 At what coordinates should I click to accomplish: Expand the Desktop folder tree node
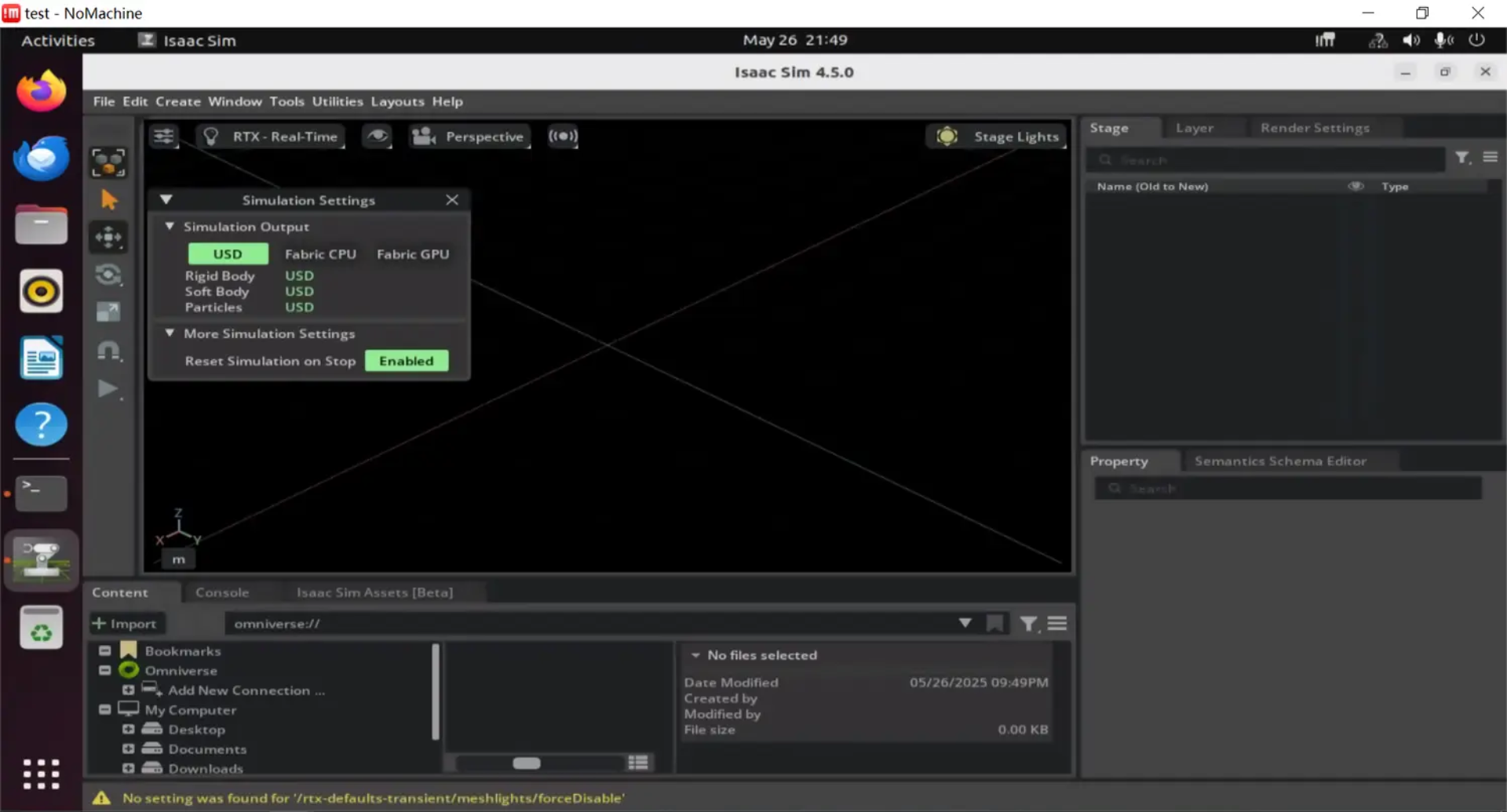click(129, 730)
